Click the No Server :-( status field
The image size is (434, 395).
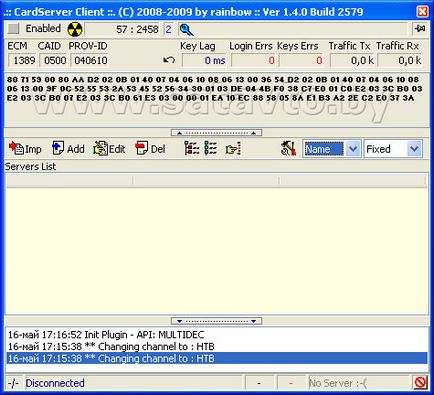358,383
